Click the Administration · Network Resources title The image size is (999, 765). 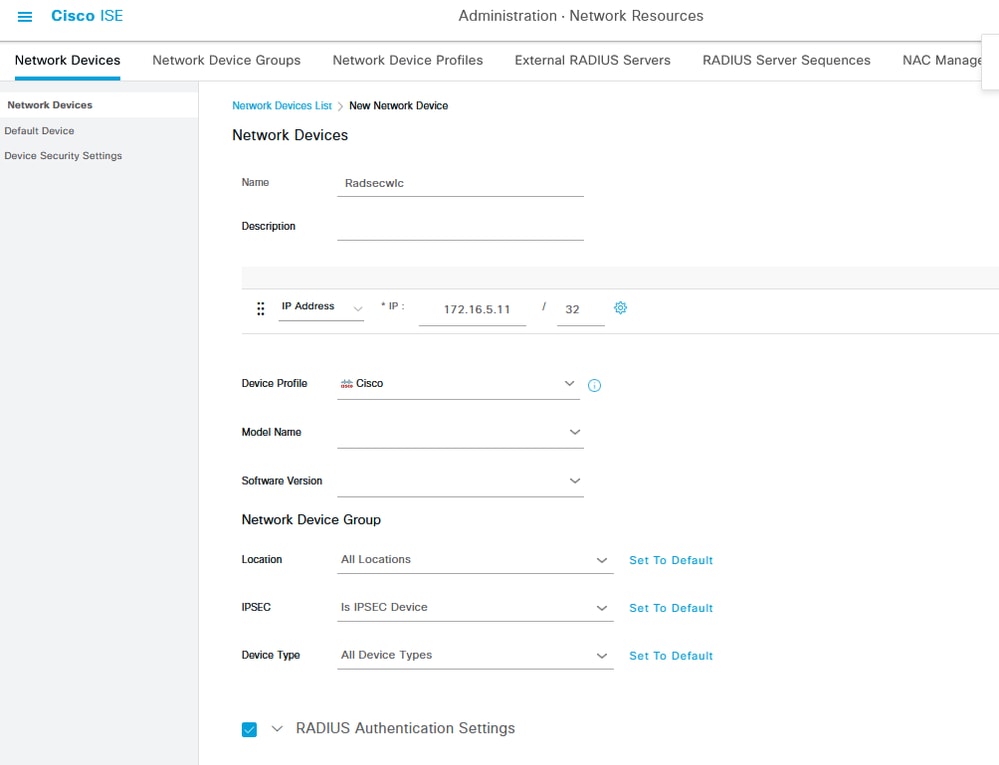(x=580, y=16)
